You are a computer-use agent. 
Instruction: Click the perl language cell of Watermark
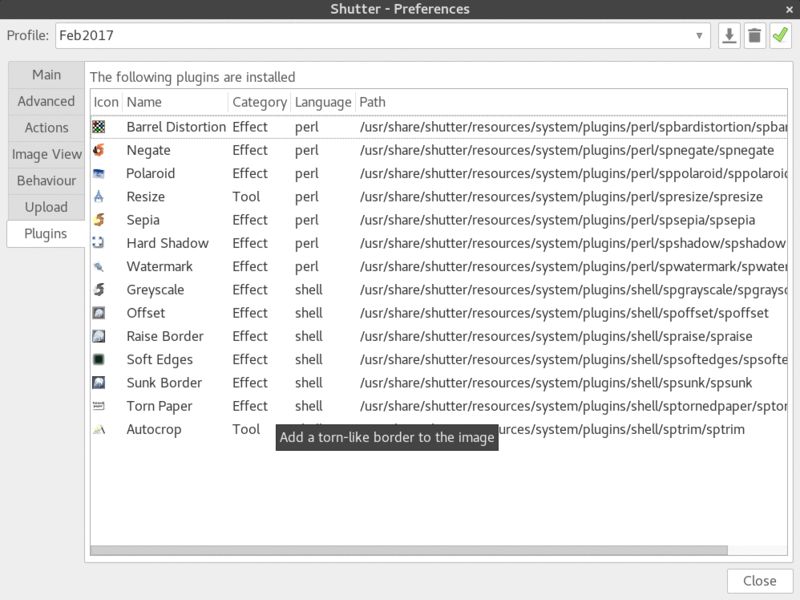point(307,267)
